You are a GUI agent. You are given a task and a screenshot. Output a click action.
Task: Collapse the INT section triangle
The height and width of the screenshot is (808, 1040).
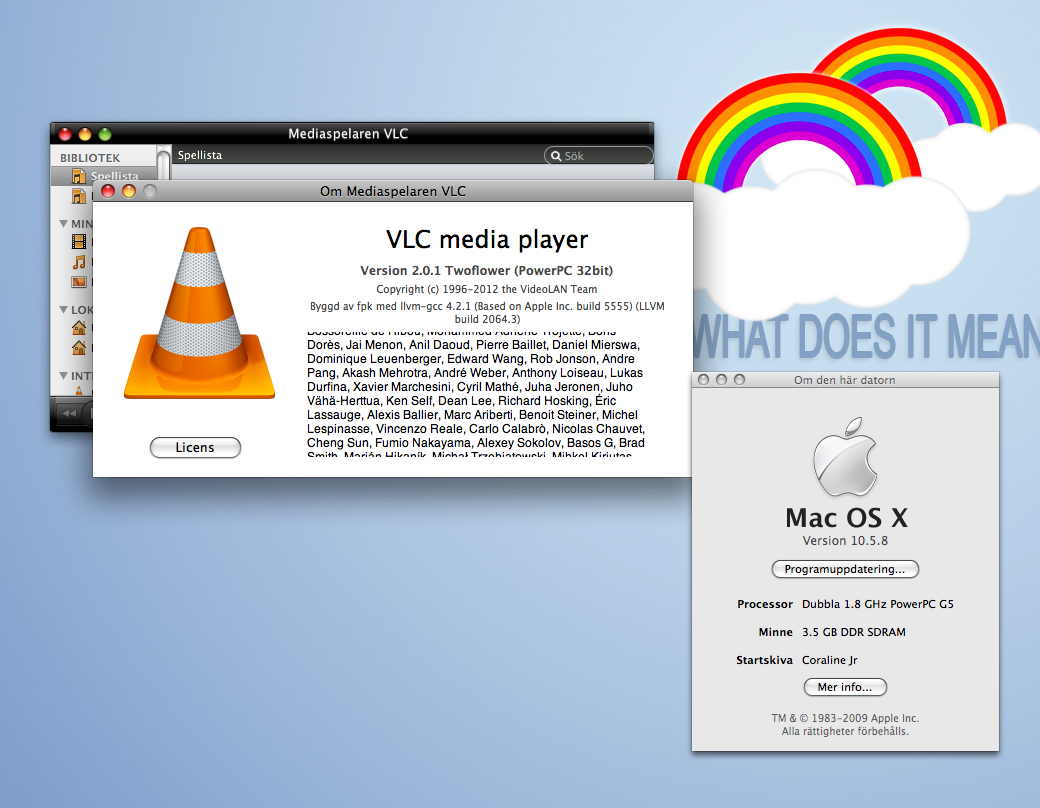pos(64,375)
